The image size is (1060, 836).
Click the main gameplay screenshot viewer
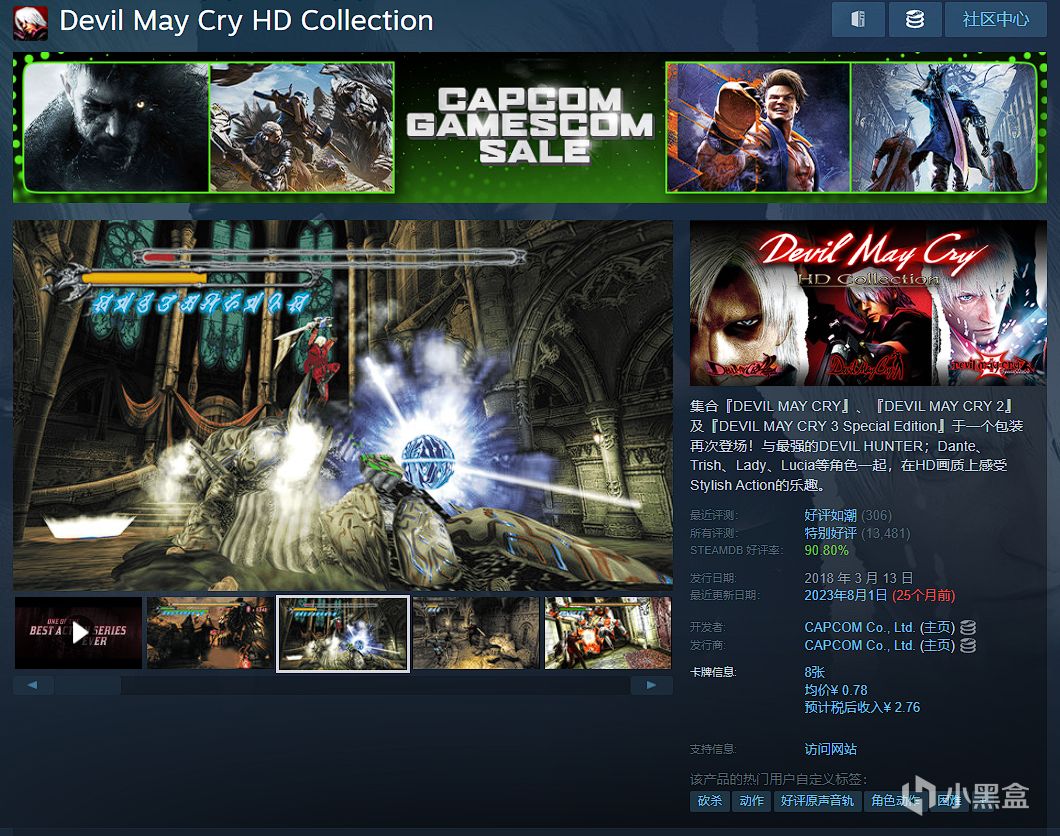click(343, 405)
